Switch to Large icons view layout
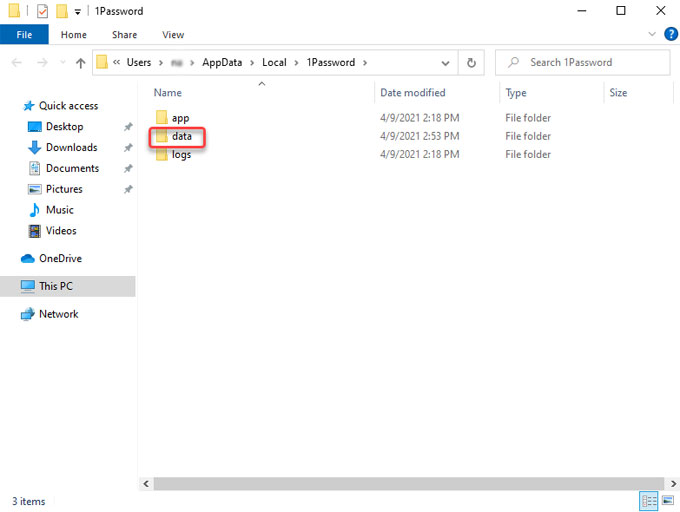 coord(668,501)
